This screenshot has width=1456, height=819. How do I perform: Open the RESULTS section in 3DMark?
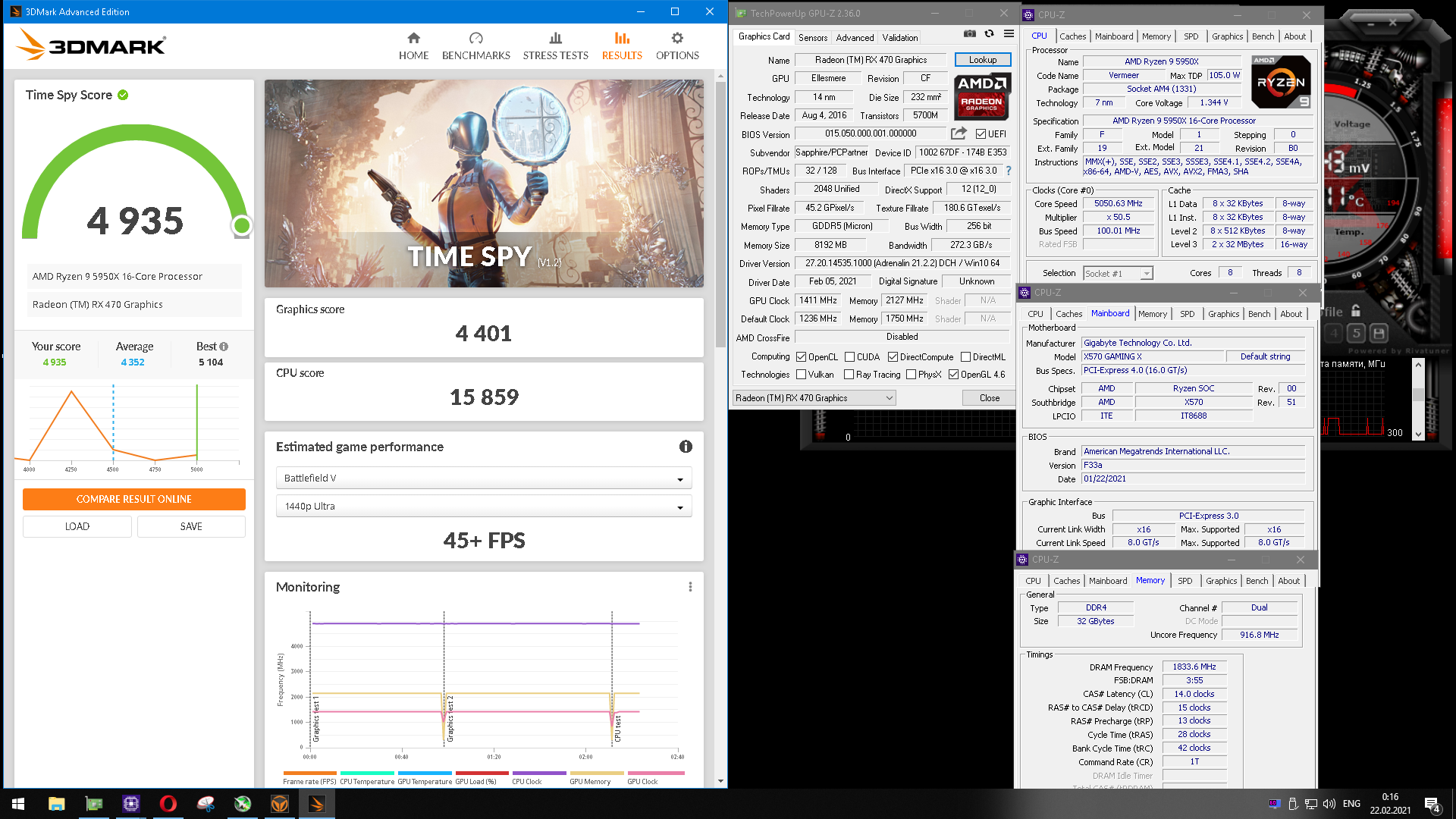click(622, 46)
